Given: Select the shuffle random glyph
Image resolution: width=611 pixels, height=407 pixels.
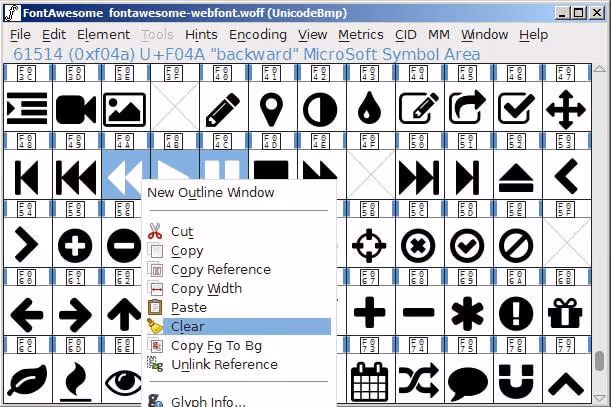Looking at the screenshot, I should coord(419,381).
